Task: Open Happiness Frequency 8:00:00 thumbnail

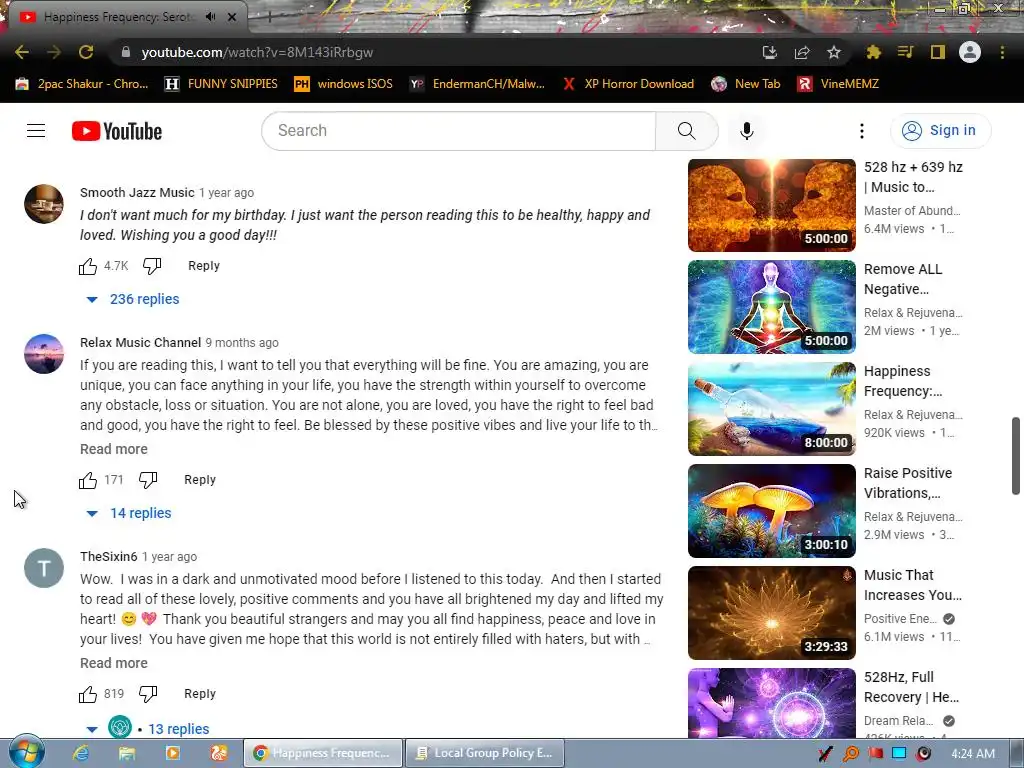Action: (x=771, y=409)
